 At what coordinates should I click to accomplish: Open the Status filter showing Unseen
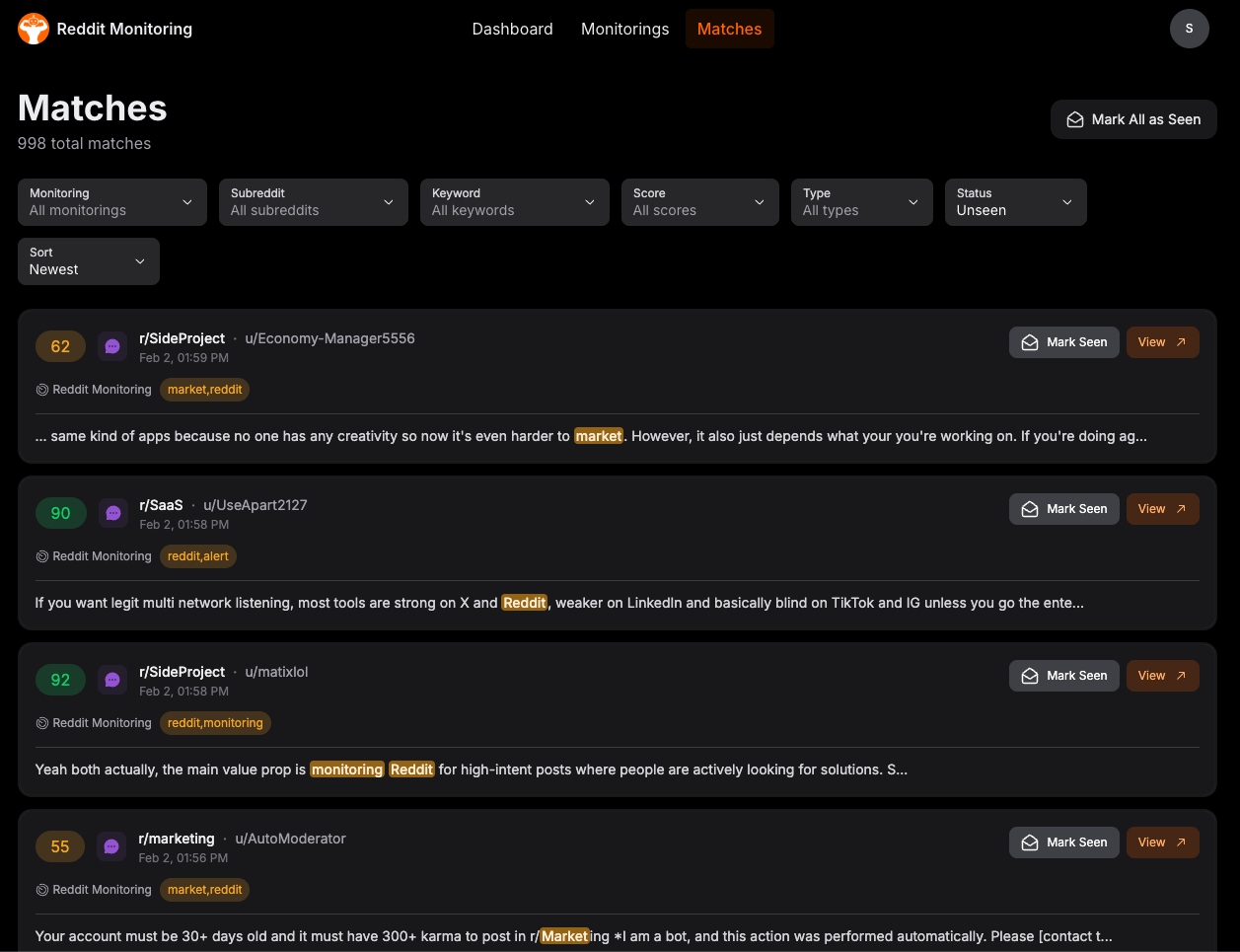(1015, 202)
